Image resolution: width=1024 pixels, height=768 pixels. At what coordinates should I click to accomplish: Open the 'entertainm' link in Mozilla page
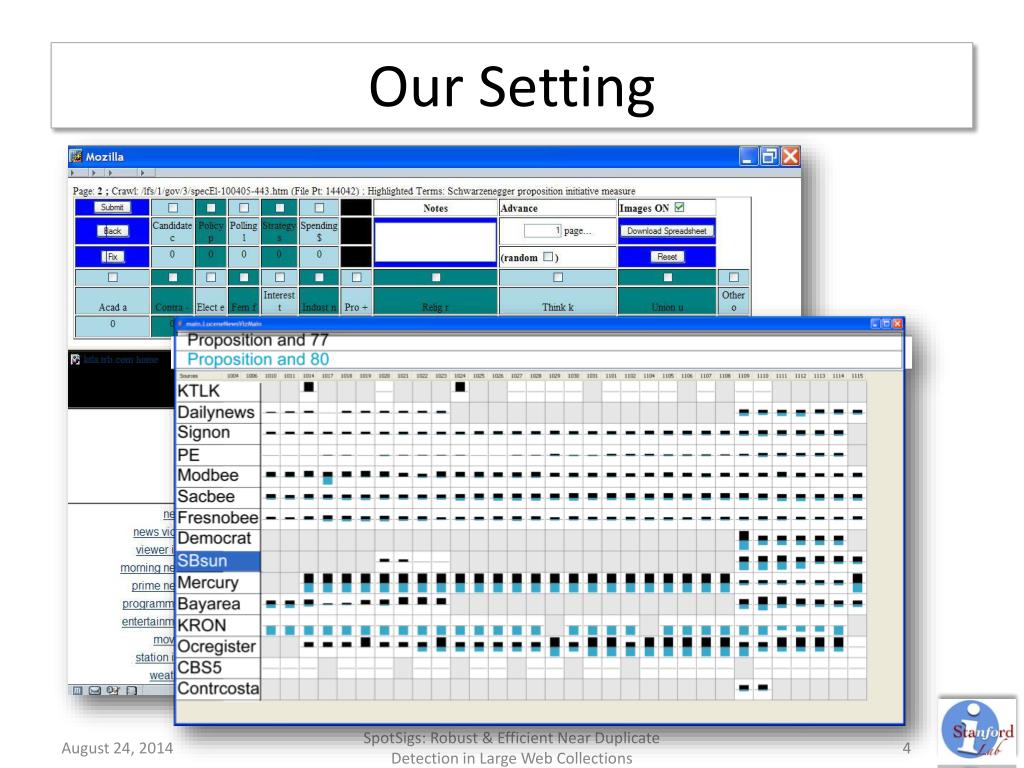[x=148, y=621]
